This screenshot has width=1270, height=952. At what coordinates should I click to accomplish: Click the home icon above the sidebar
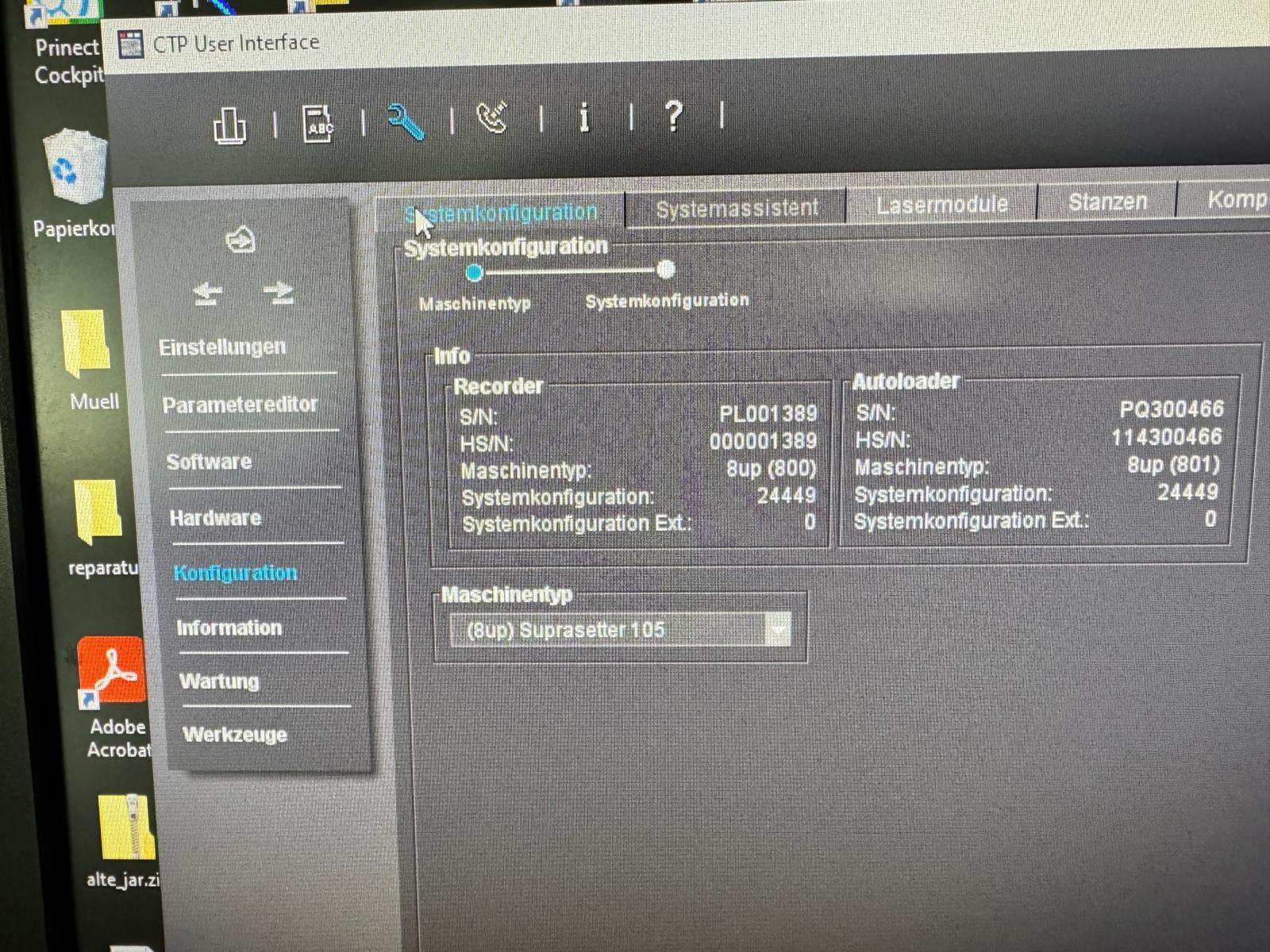240,240
